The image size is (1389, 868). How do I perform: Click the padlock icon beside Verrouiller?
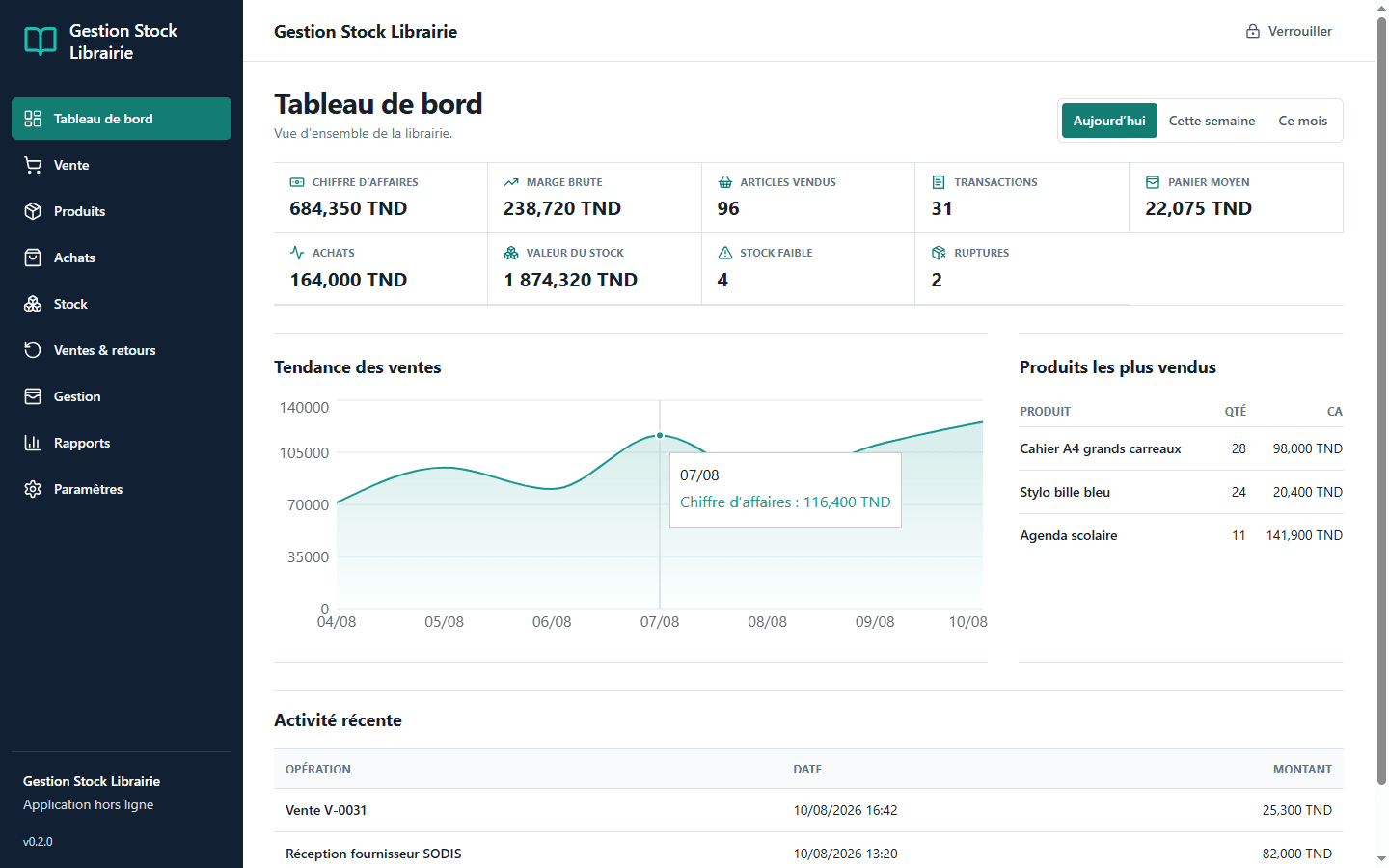[x=1253, y=31]
